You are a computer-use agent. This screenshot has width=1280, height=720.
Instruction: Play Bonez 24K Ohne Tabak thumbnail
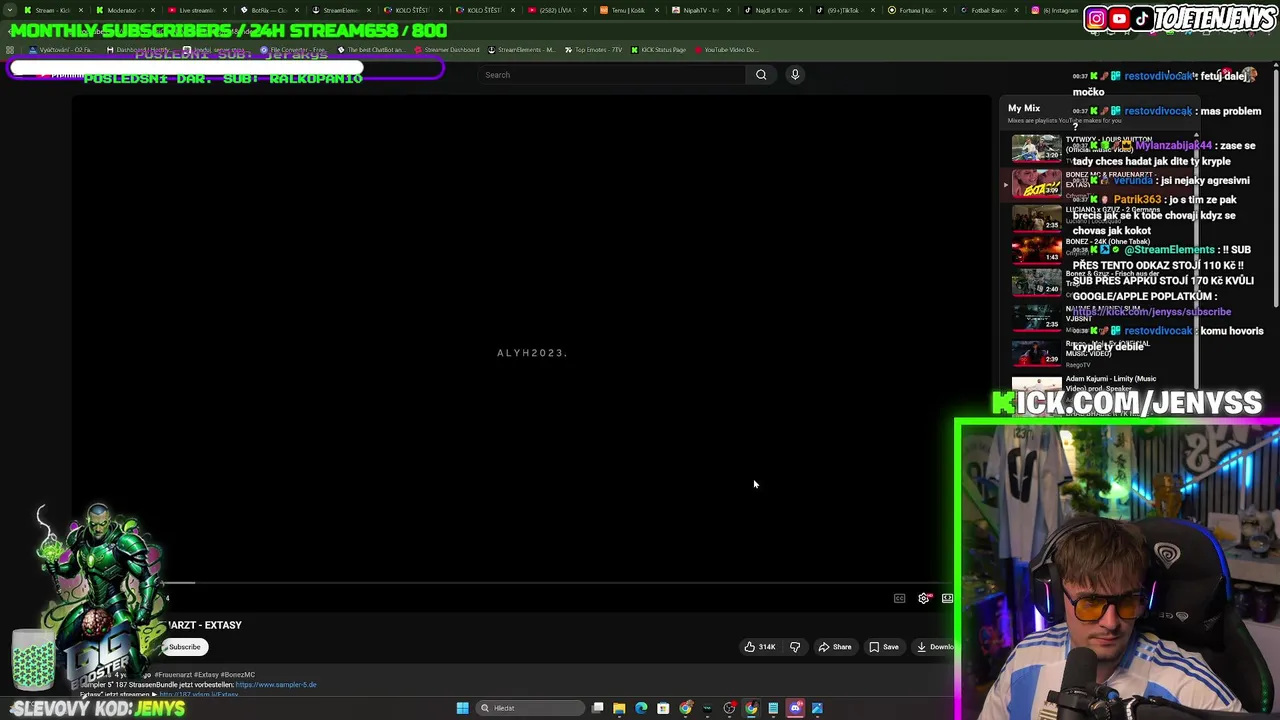click(1036, 250)
